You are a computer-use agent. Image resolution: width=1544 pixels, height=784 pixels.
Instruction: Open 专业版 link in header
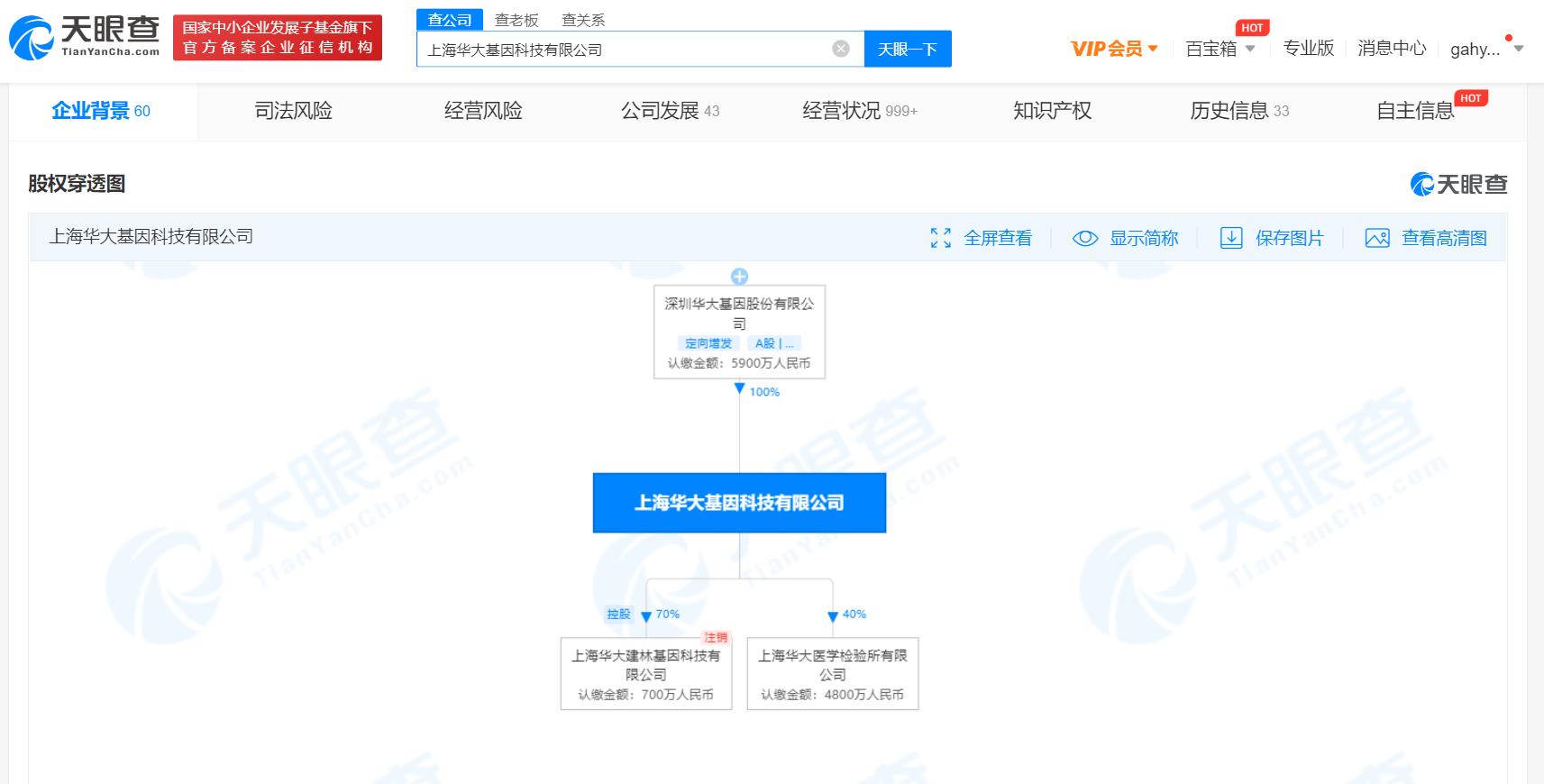(x=1309, y=49)
